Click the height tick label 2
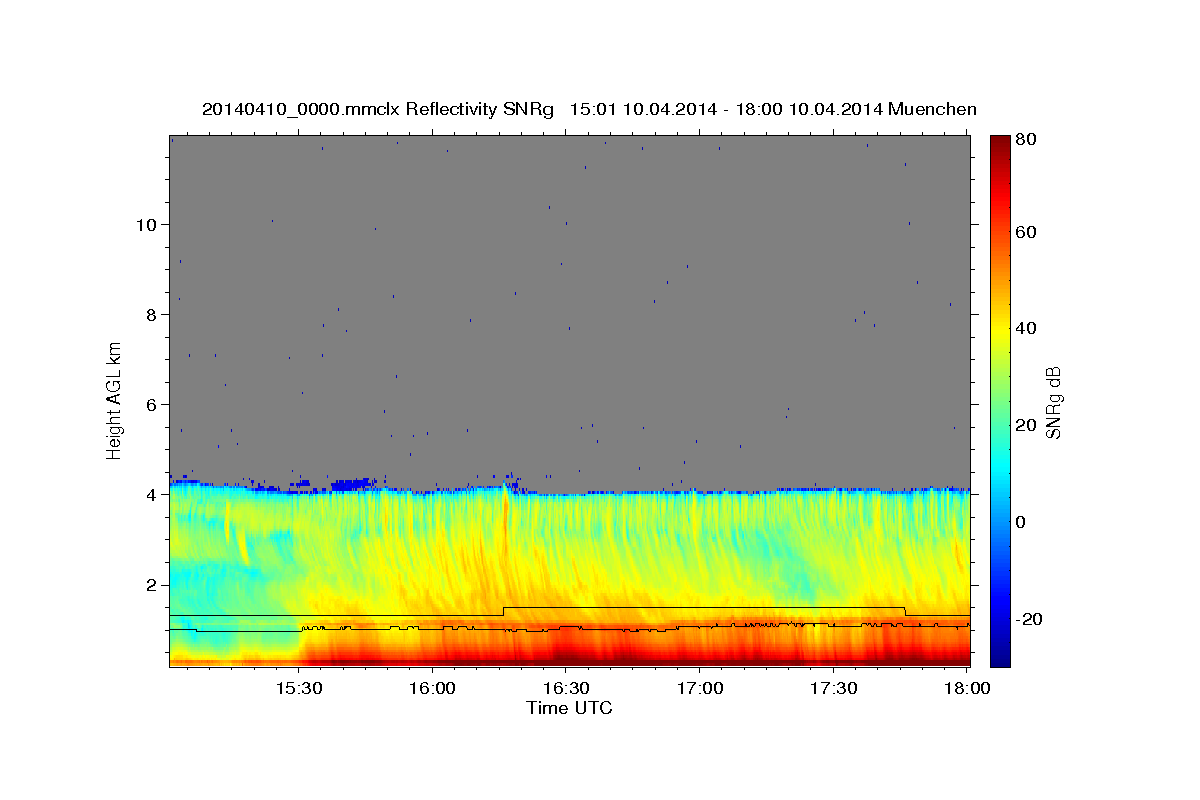Viewport: 1200px width, 800px height. click(x=153, y=584)
